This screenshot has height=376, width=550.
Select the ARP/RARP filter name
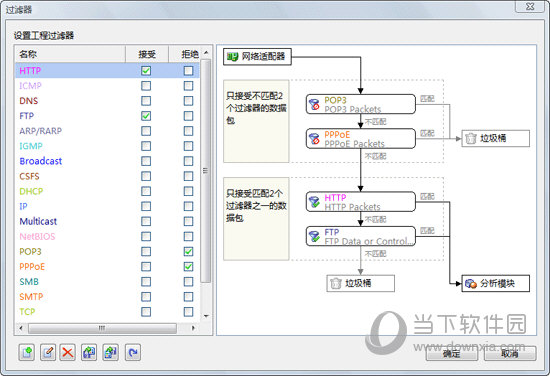[x=41, y=131]
